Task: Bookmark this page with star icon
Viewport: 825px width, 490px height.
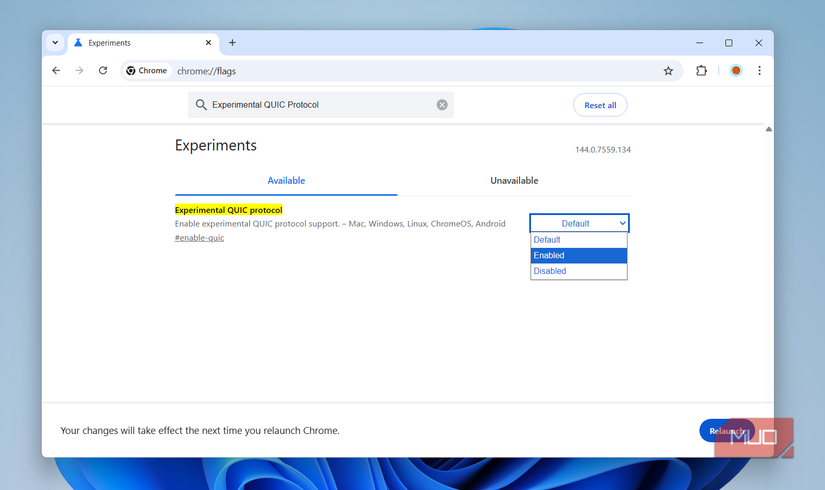Action: pyautogui.click(x=668, y=71)
